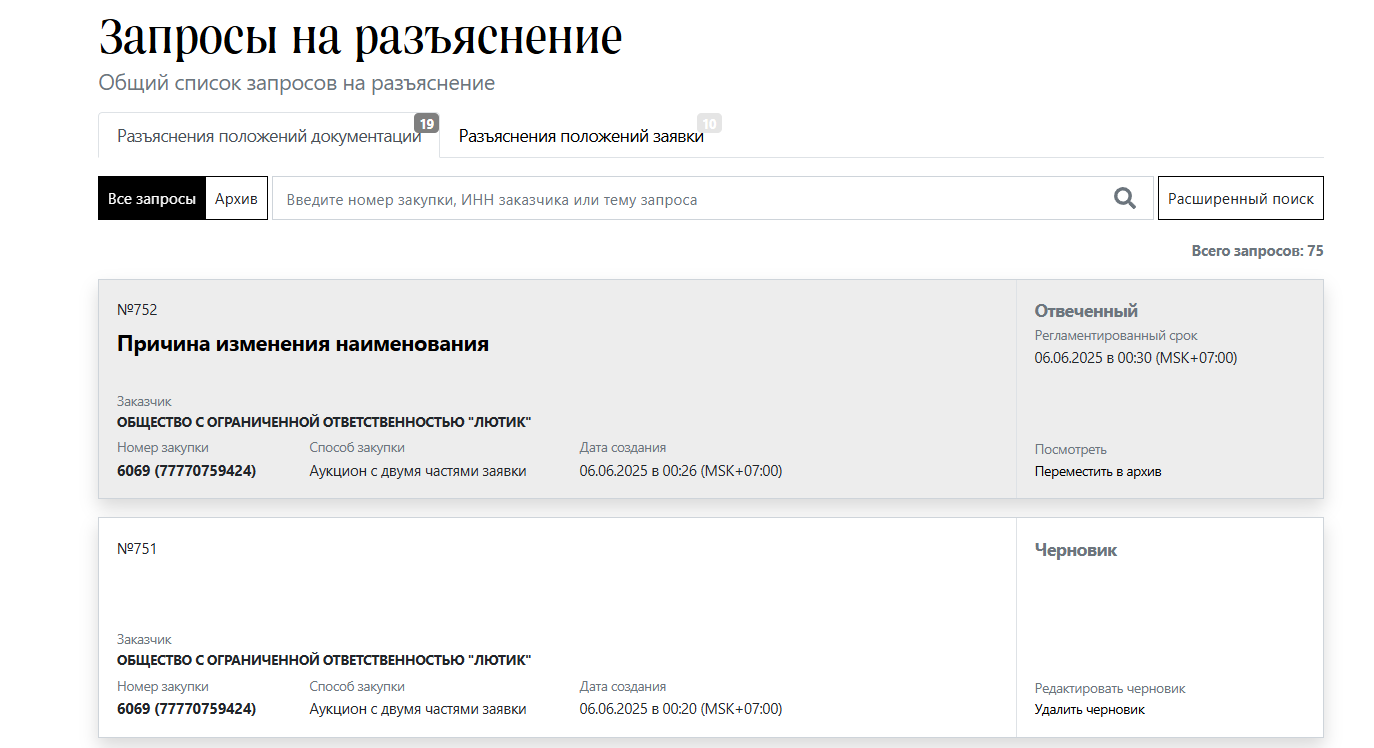The height and width of the screenshot is (748, 1374).
Task: Switch to Разъяснения положений документации tab
Action: tap(268, 137)
